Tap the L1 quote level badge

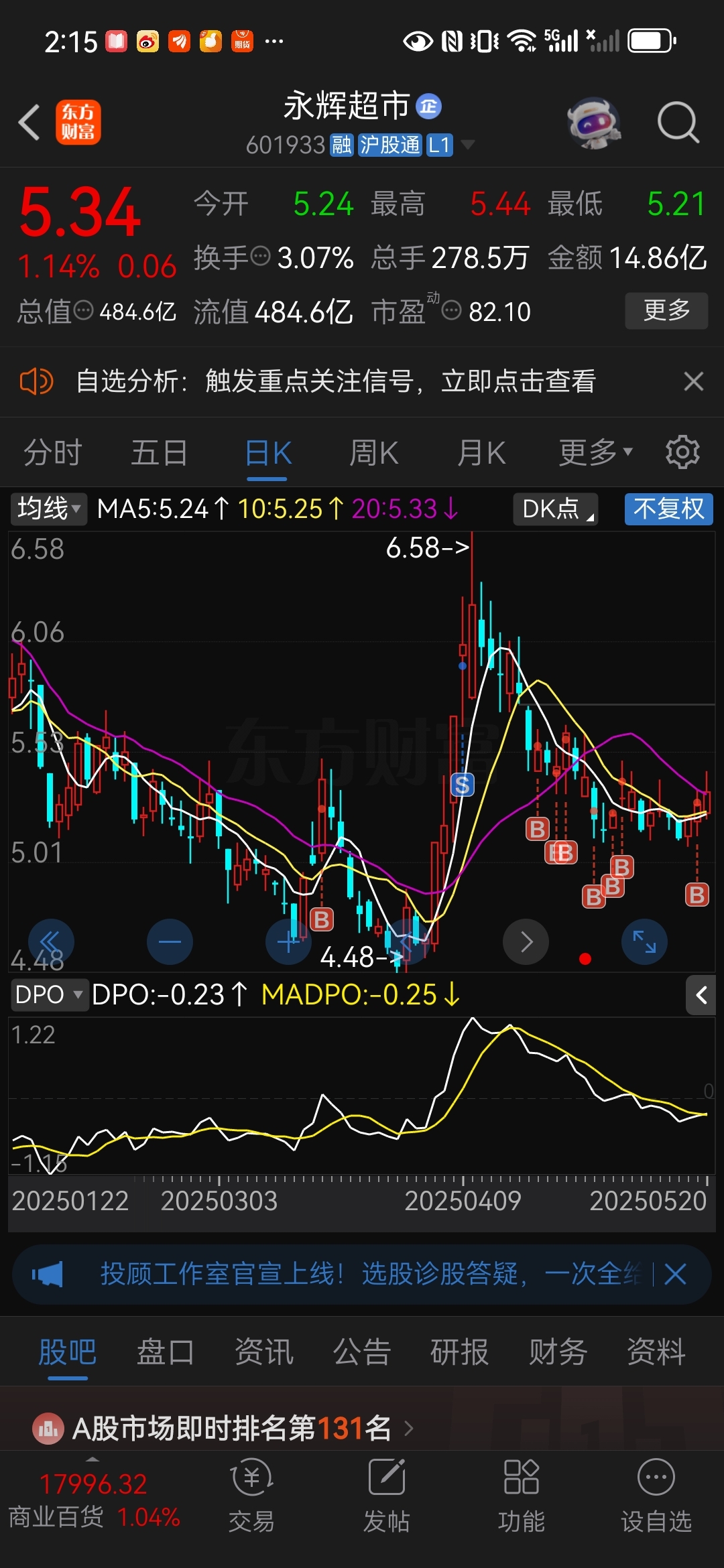440,145
